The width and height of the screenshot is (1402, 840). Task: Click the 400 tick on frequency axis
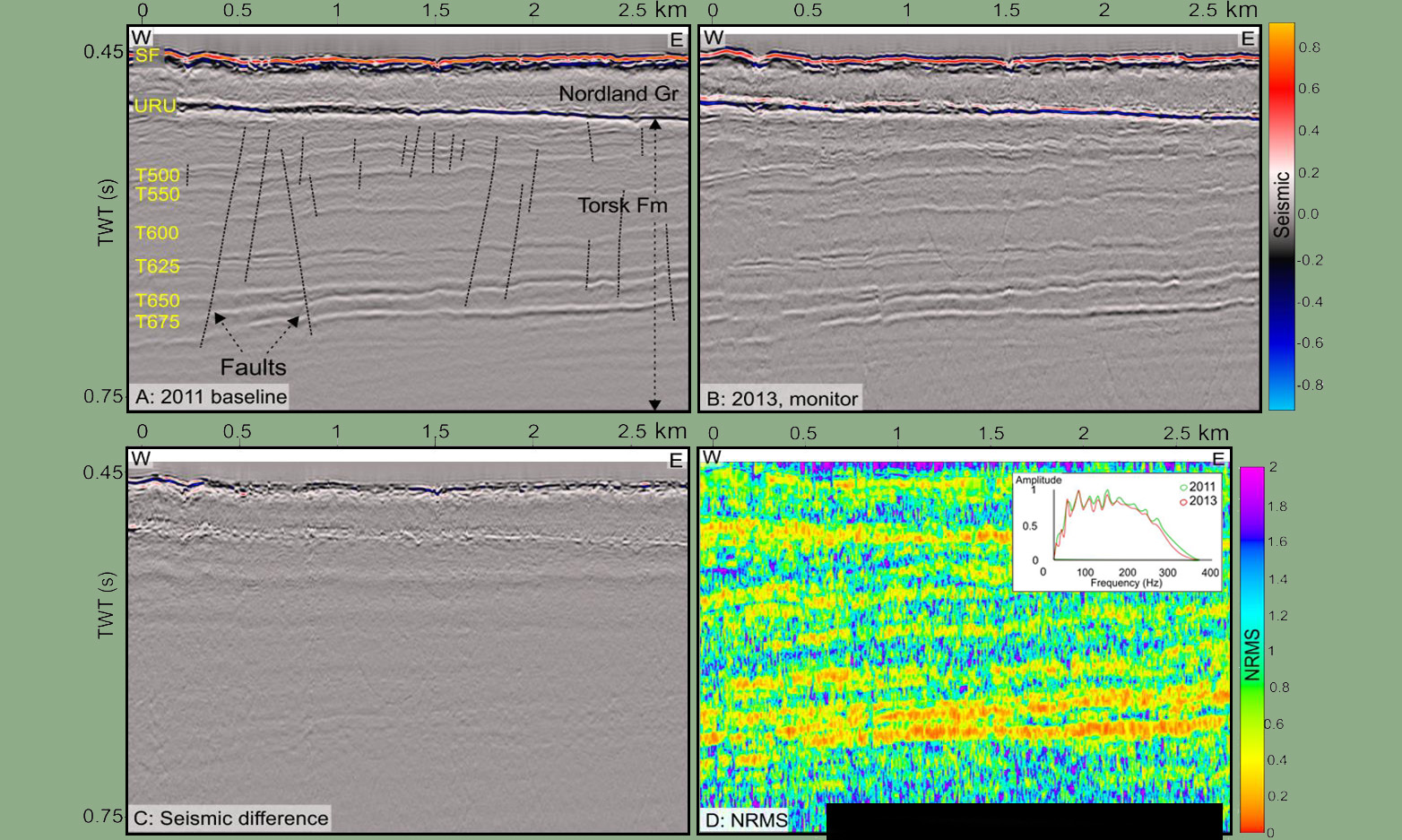[x=1210, y=572]
